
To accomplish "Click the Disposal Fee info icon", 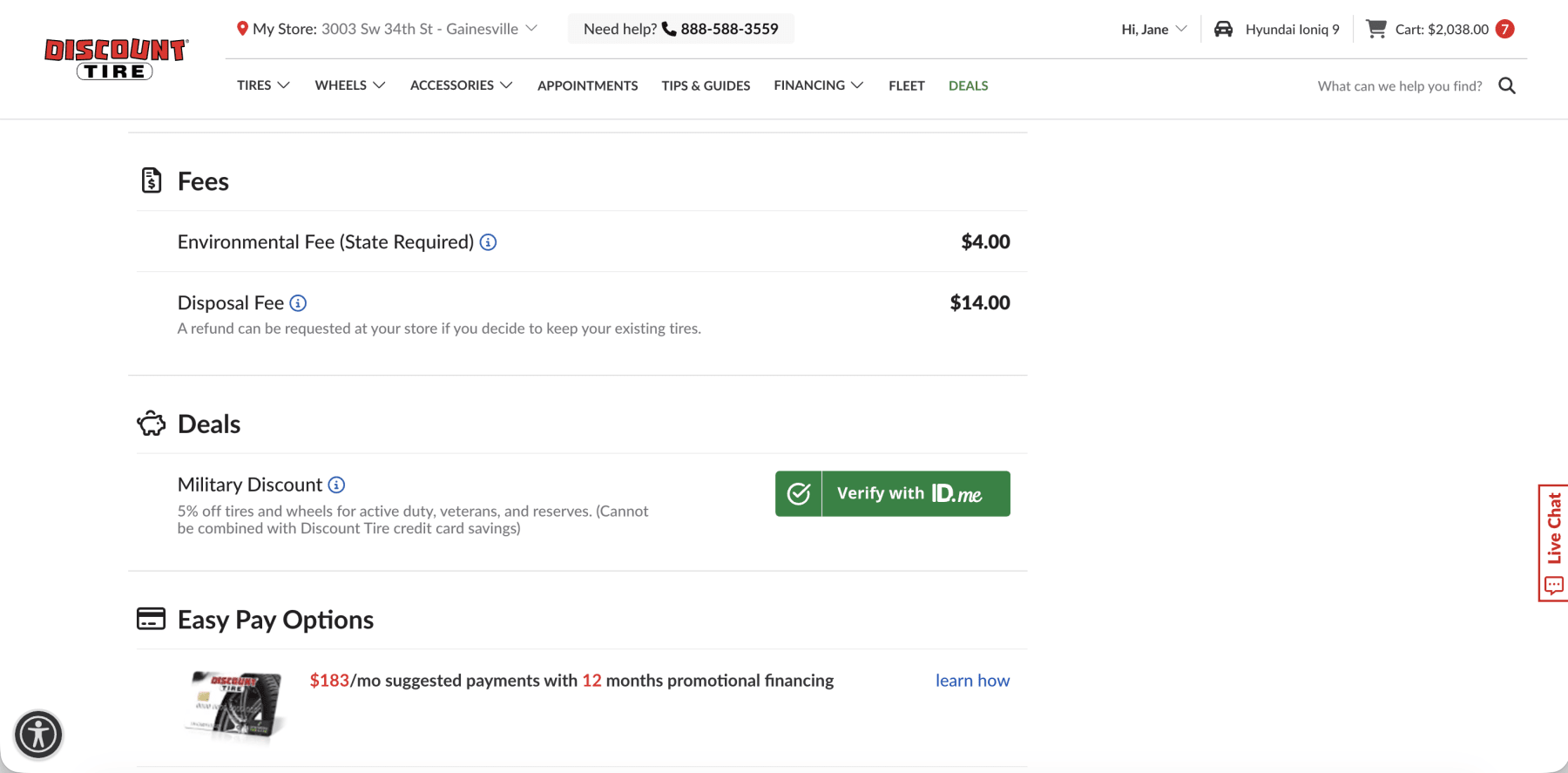I will [x=298, y=302].
